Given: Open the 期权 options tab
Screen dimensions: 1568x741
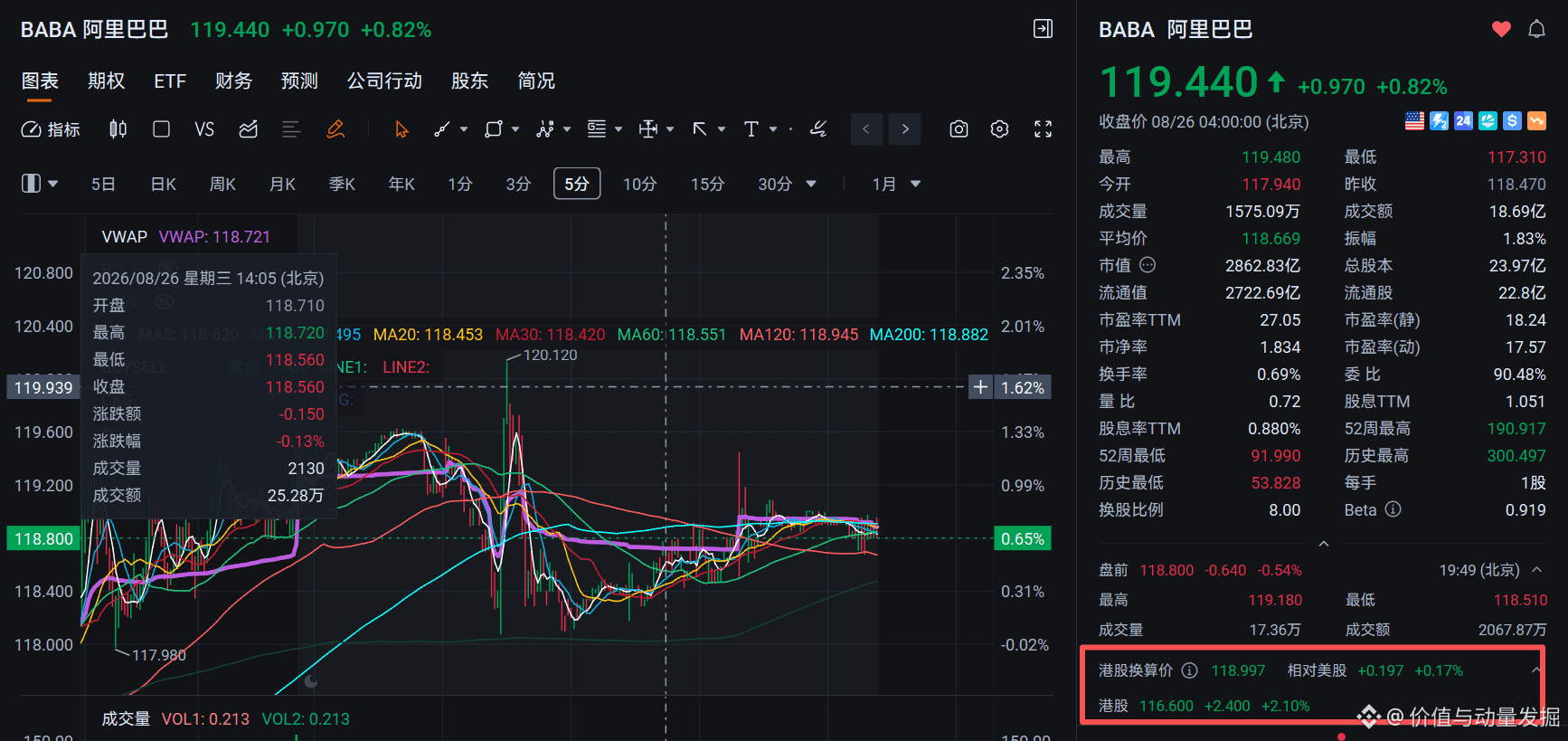Looking at the screenshot, I should [x=106, y=81].
